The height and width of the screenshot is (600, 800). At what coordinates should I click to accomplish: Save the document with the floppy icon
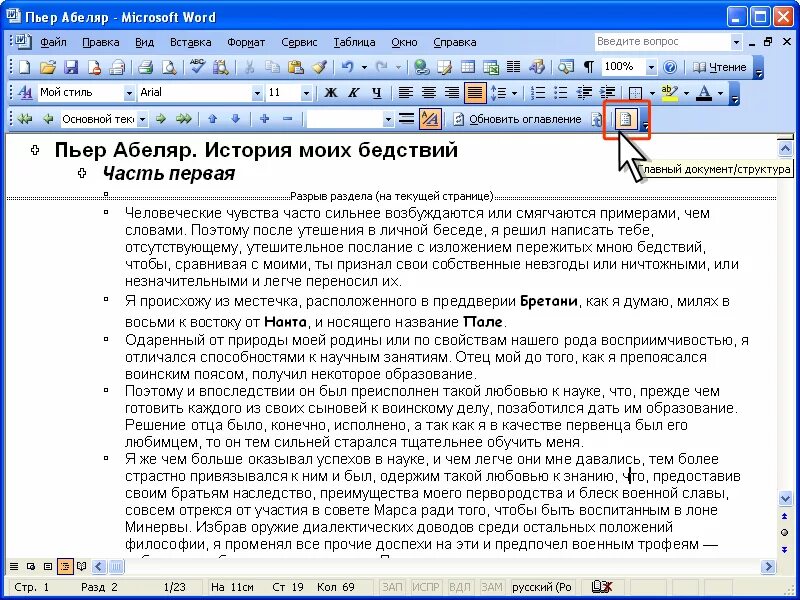click(70, 67)
